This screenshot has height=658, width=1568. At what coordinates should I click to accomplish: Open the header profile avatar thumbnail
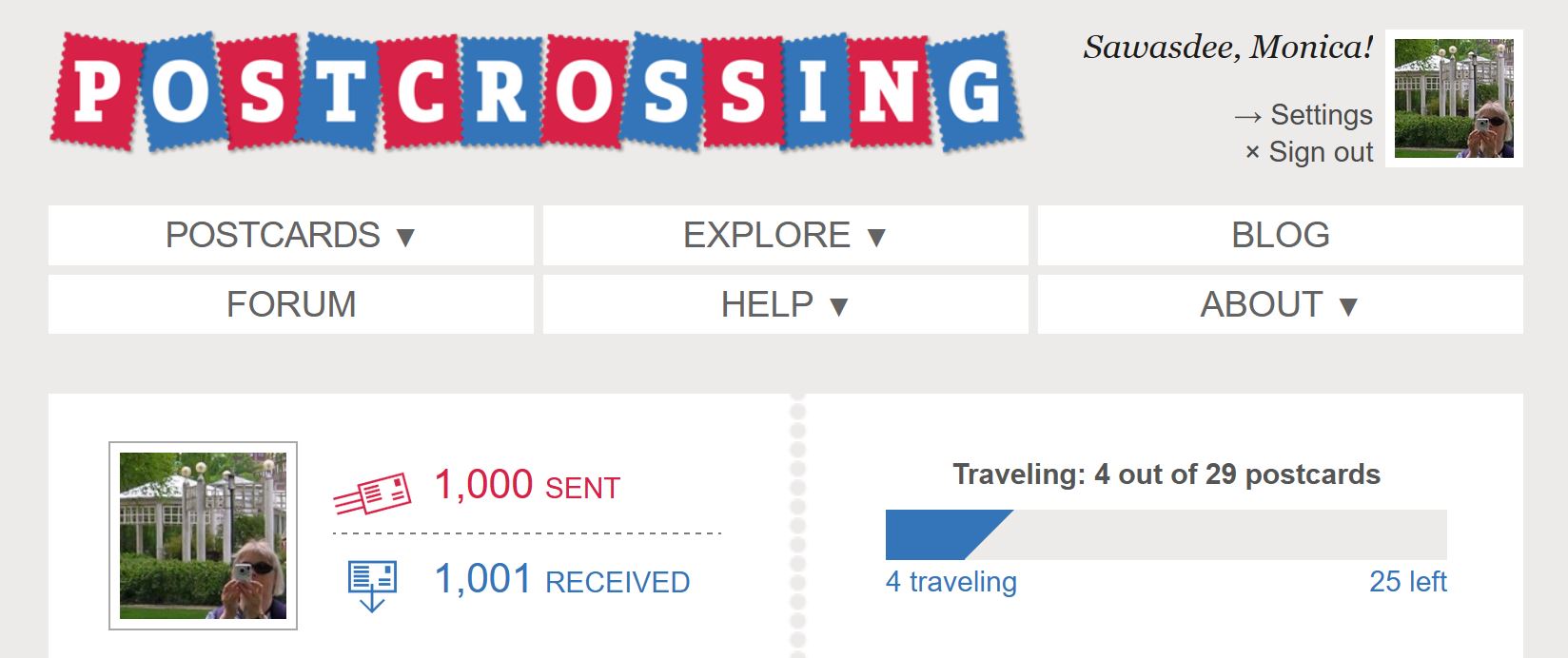[1454, 99]
